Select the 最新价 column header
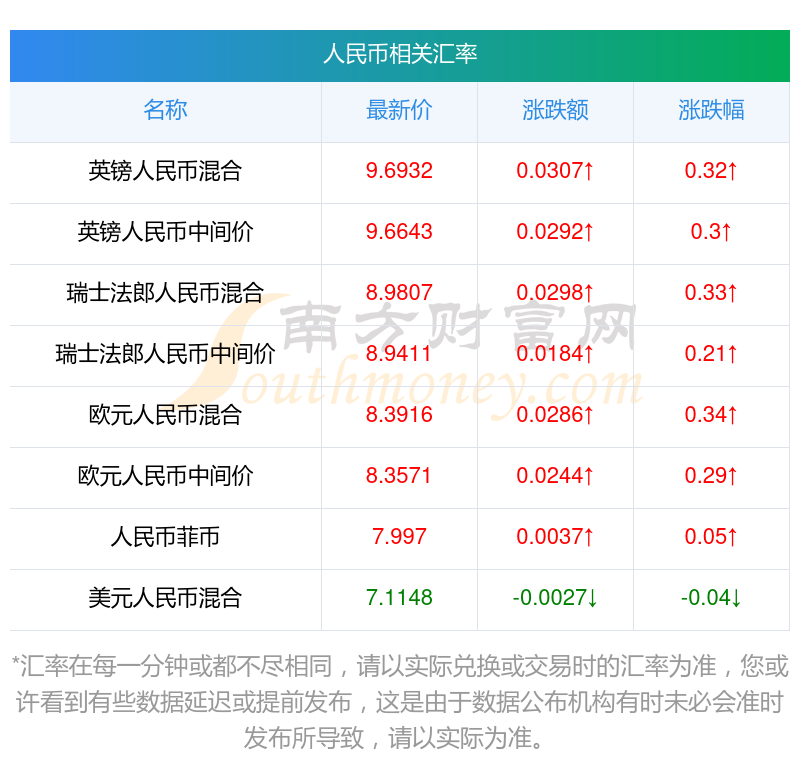Screen dimensions: 800x769 pos(399,110)
